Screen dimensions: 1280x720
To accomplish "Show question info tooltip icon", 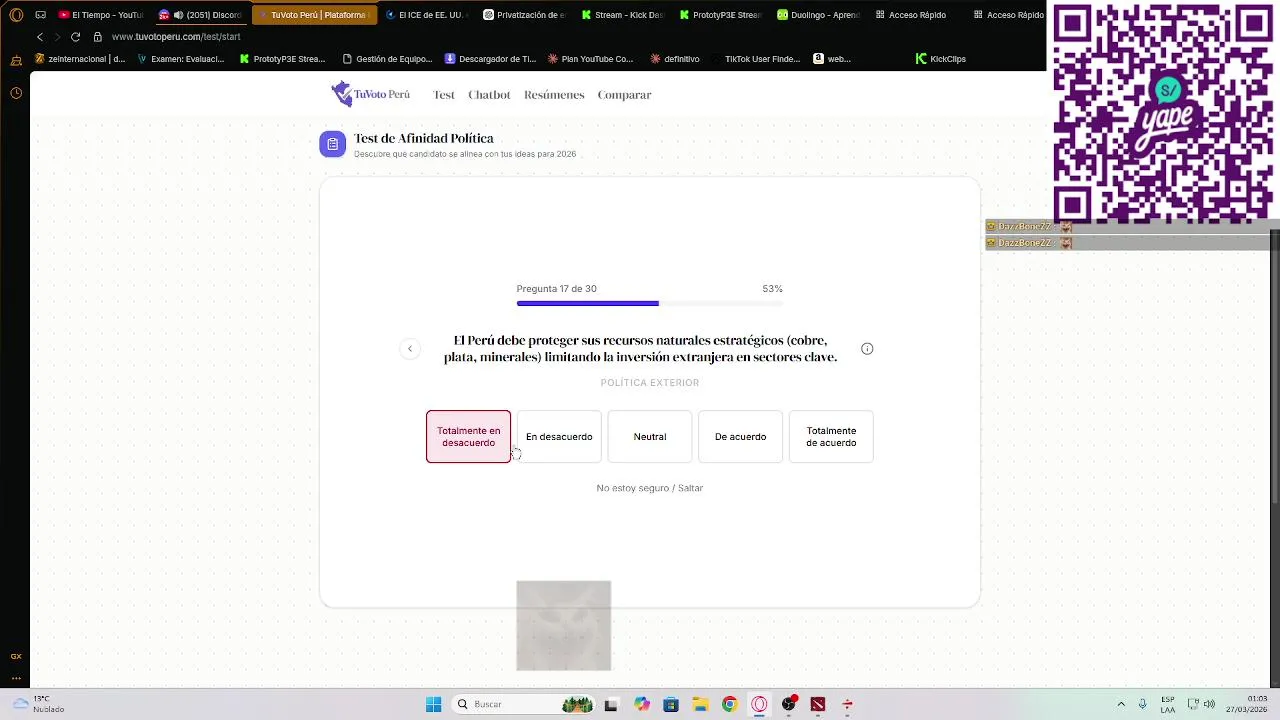I will tap(867, 349).
